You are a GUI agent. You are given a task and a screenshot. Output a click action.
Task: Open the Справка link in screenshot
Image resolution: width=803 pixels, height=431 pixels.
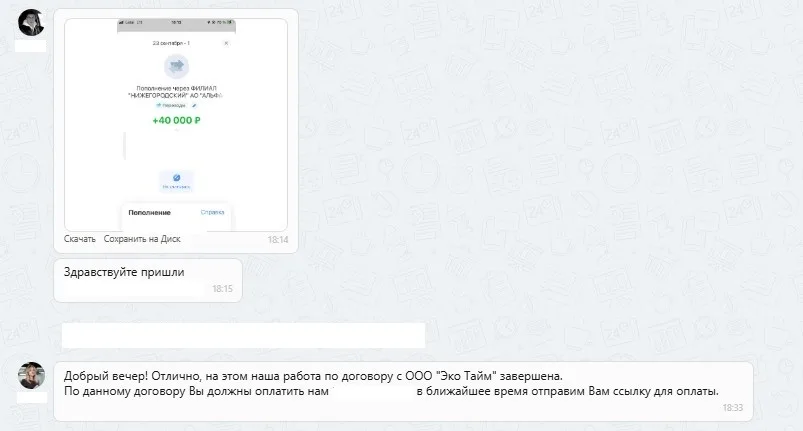(212, 212)
